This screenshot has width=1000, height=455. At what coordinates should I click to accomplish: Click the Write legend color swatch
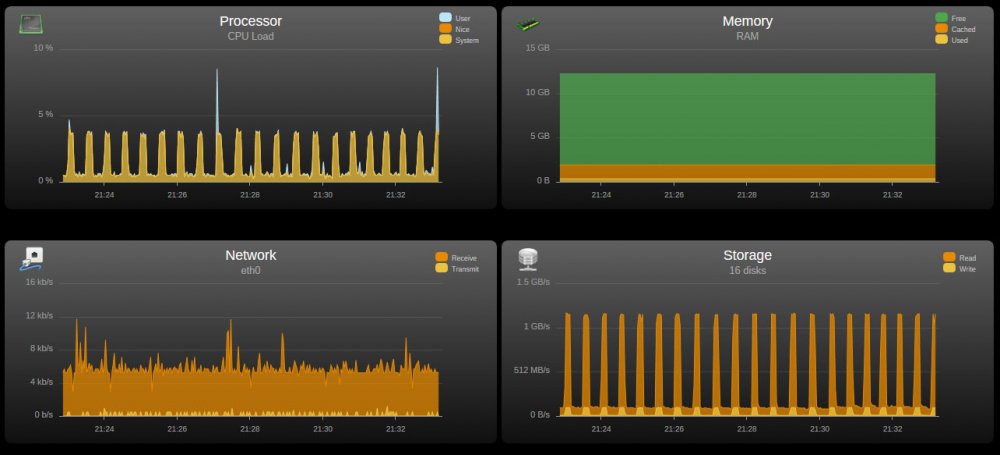pos(949,268)
